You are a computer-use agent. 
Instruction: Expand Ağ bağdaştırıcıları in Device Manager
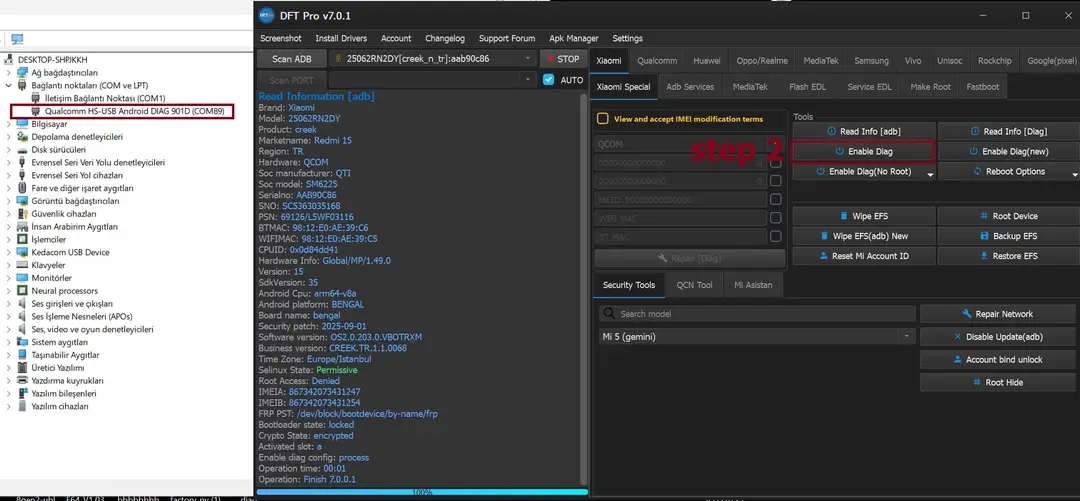[x=8, y=73]
